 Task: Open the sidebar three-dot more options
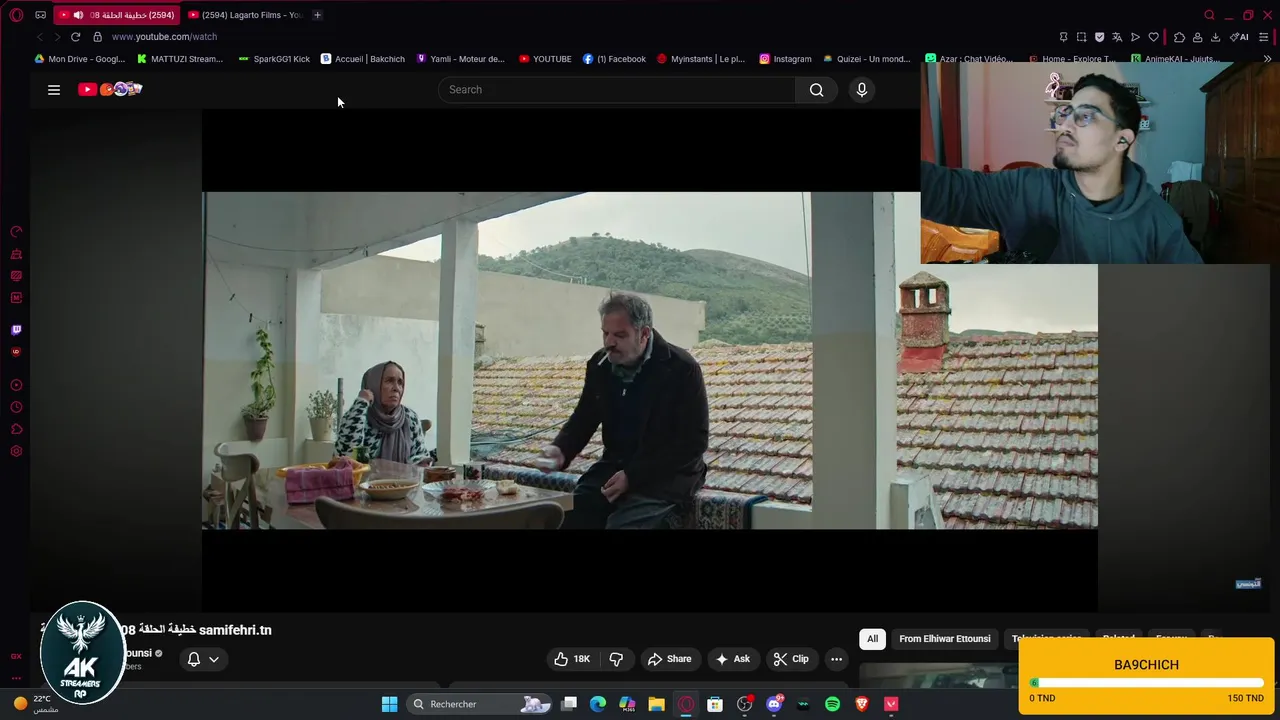pos(16,678)
